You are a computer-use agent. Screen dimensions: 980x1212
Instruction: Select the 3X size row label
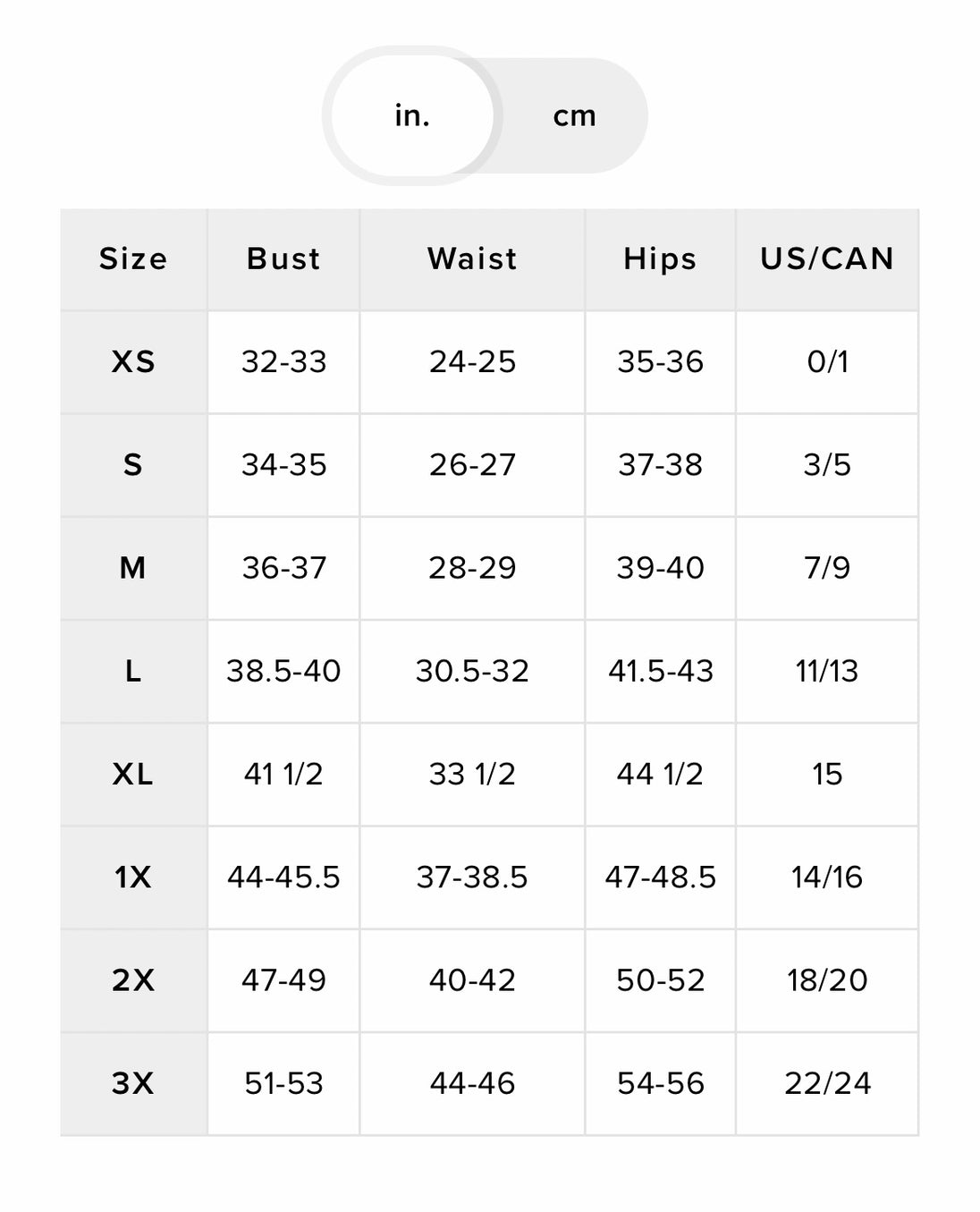[x=133, y=1084]
